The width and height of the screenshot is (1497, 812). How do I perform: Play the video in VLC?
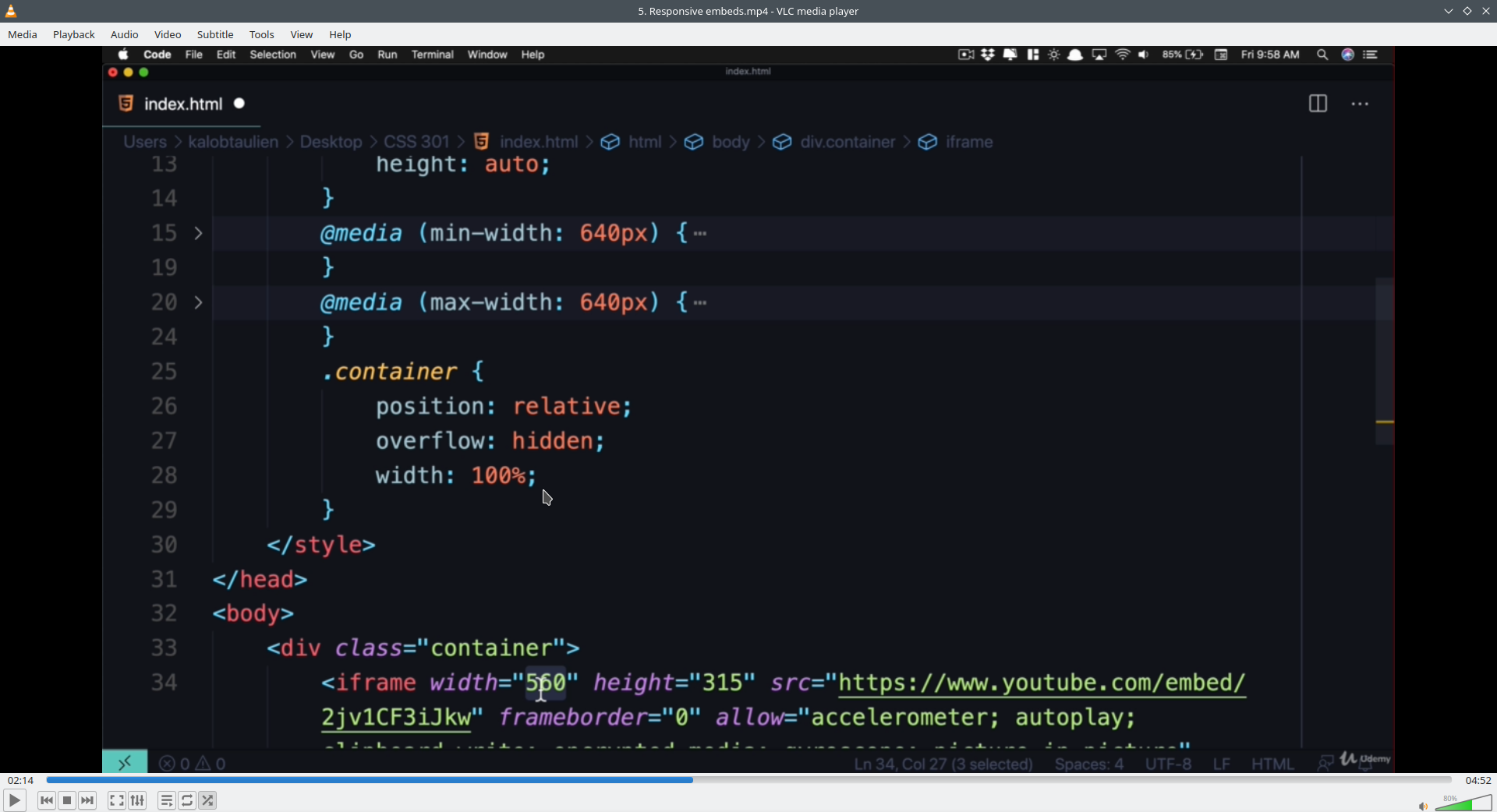(14, 800)
